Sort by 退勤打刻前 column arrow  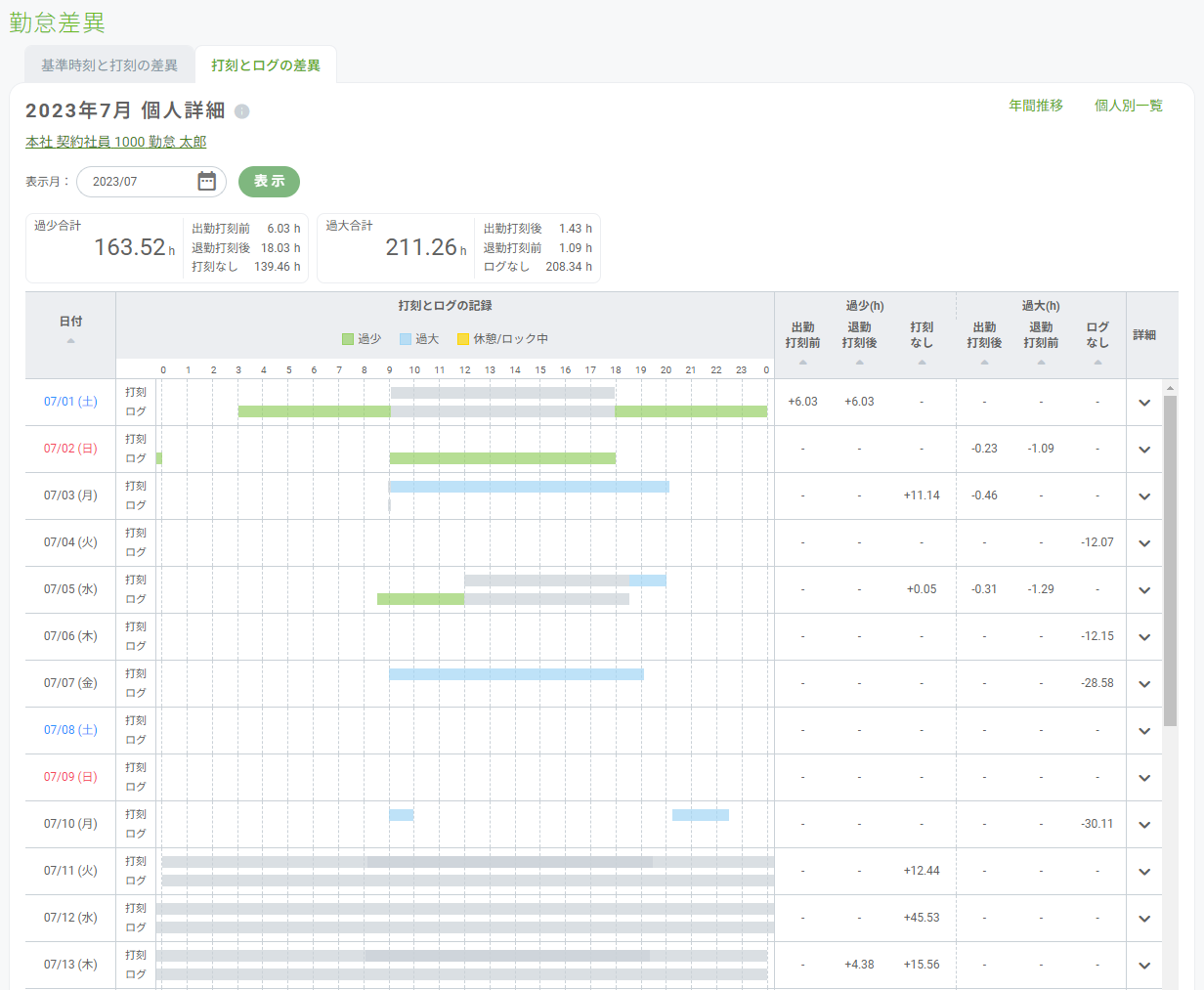[1041, 363]
